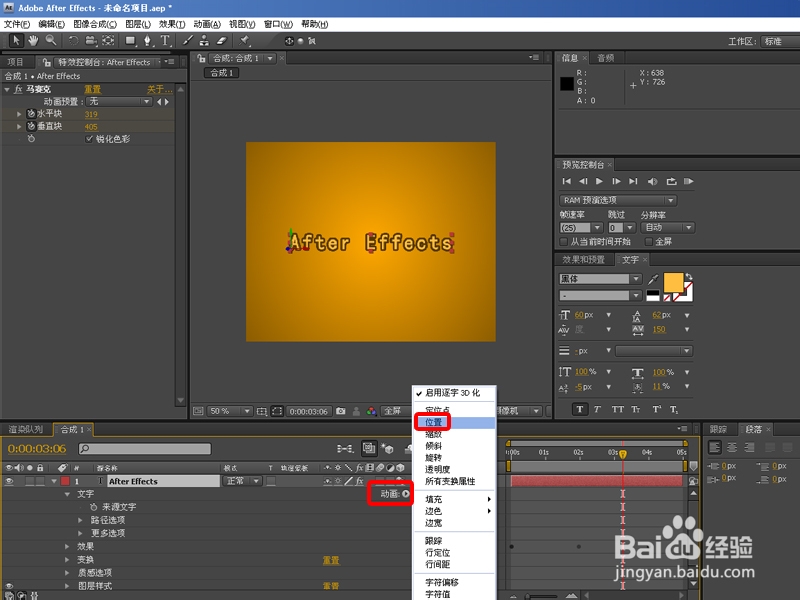
Task: Enable faux italic T button
Action: (597, 409)
